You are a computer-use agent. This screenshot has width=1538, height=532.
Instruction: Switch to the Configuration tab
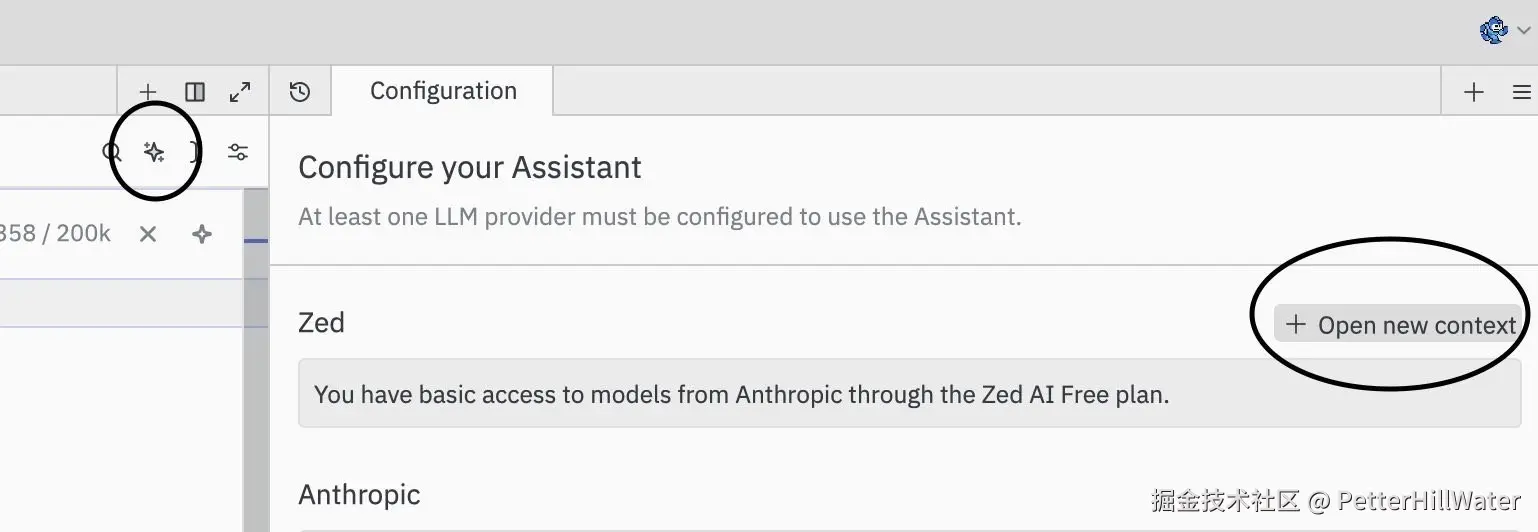click(x=442, y=92)
